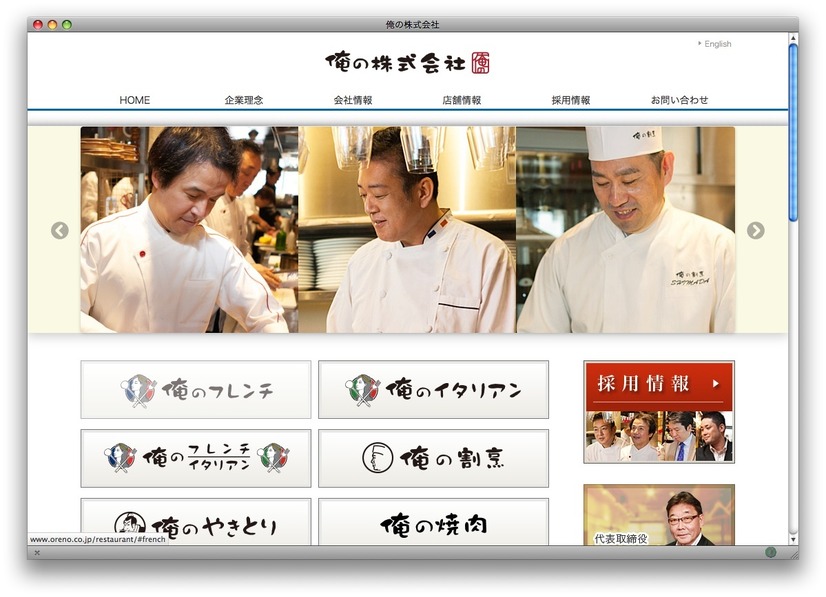Click the 俺の焼肉 restaurant button
The height and width of the screenshot is (597, 826).
(x=434, y=522)
